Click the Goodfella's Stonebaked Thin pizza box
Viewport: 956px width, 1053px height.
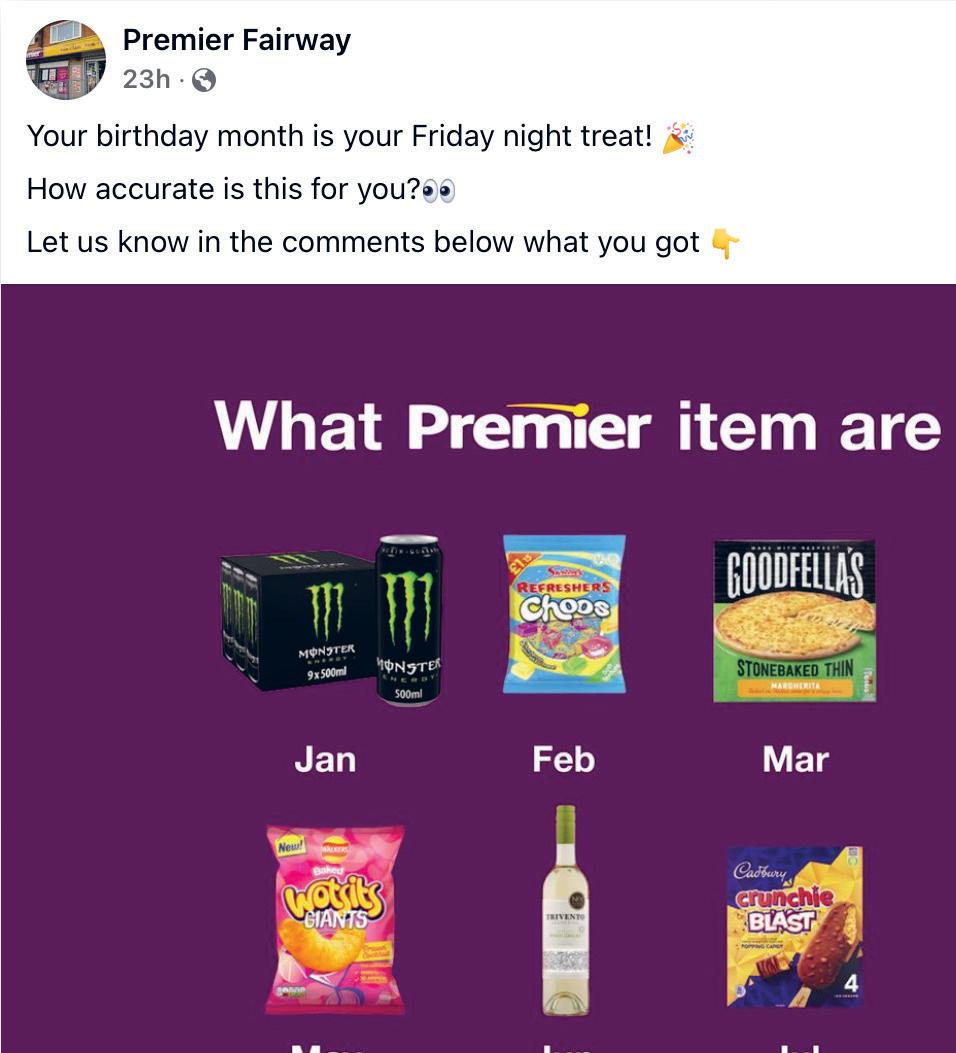[x=794, y=621]
